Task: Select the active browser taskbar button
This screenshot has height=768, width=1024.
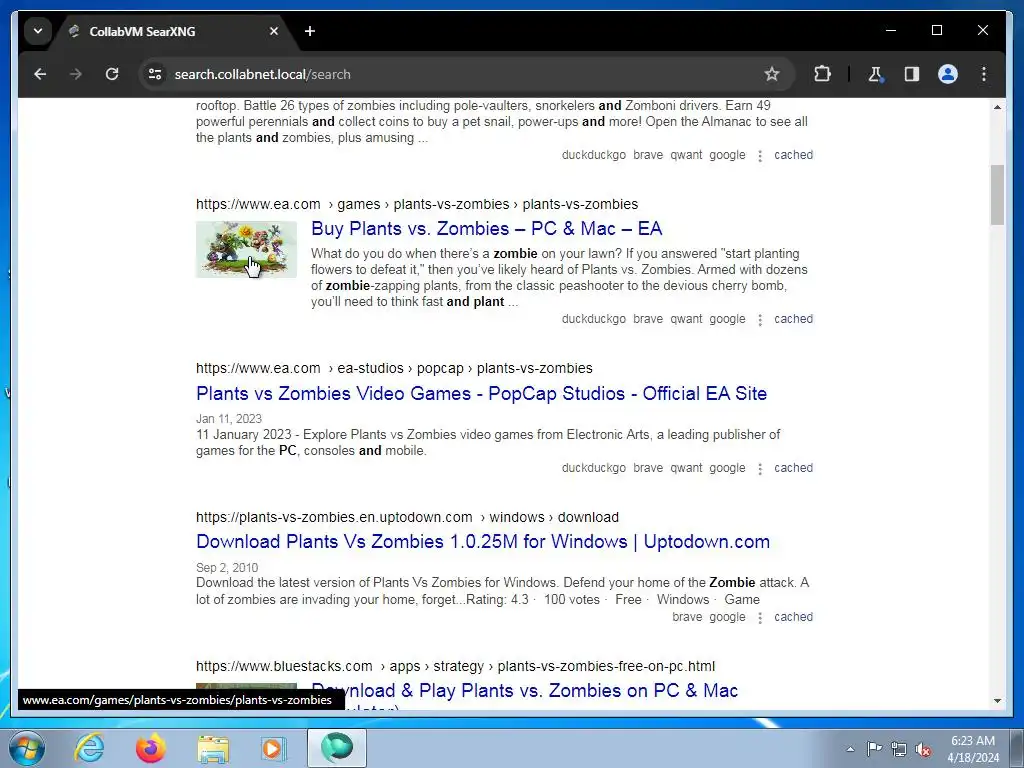Action: point(336,748)
